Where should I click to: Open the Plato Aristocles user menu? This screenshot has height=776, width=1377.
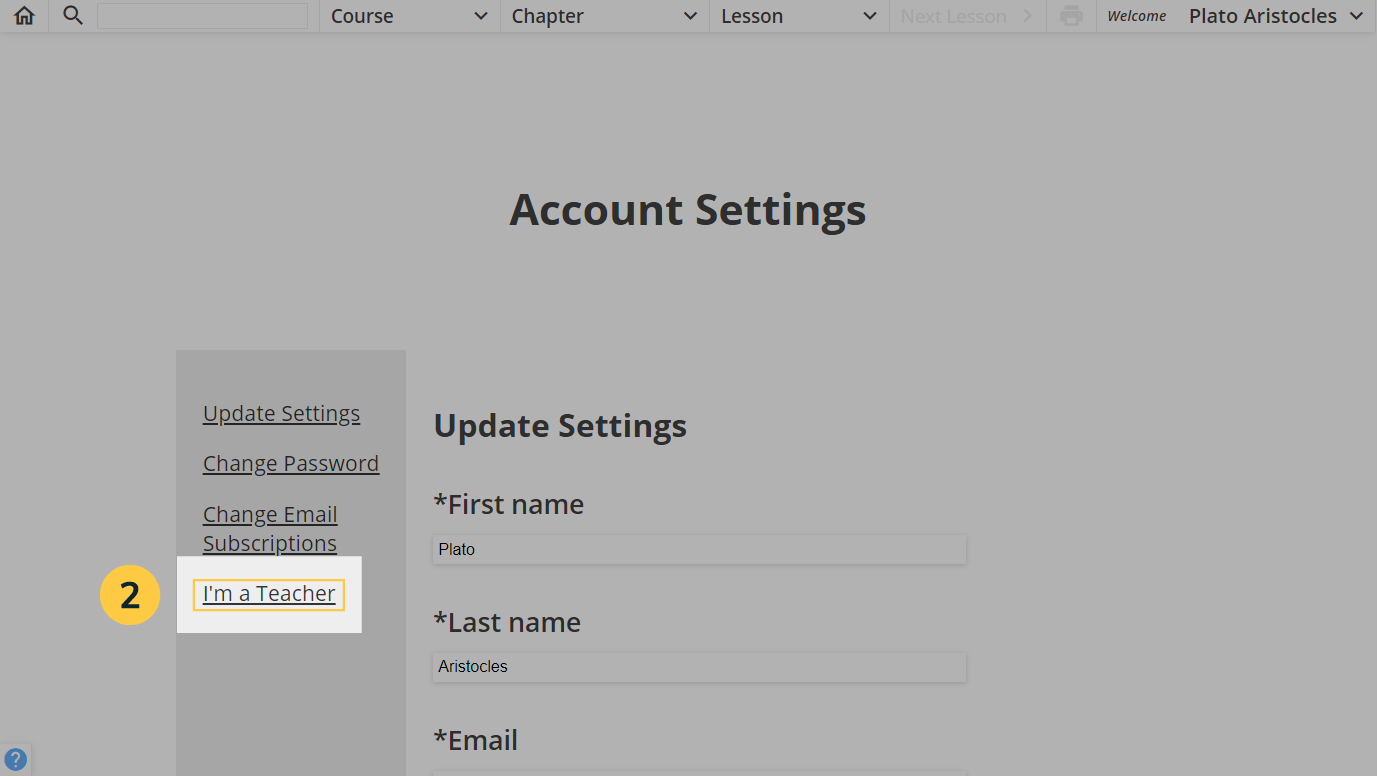pyautogui.click(x=1276, y=16)
